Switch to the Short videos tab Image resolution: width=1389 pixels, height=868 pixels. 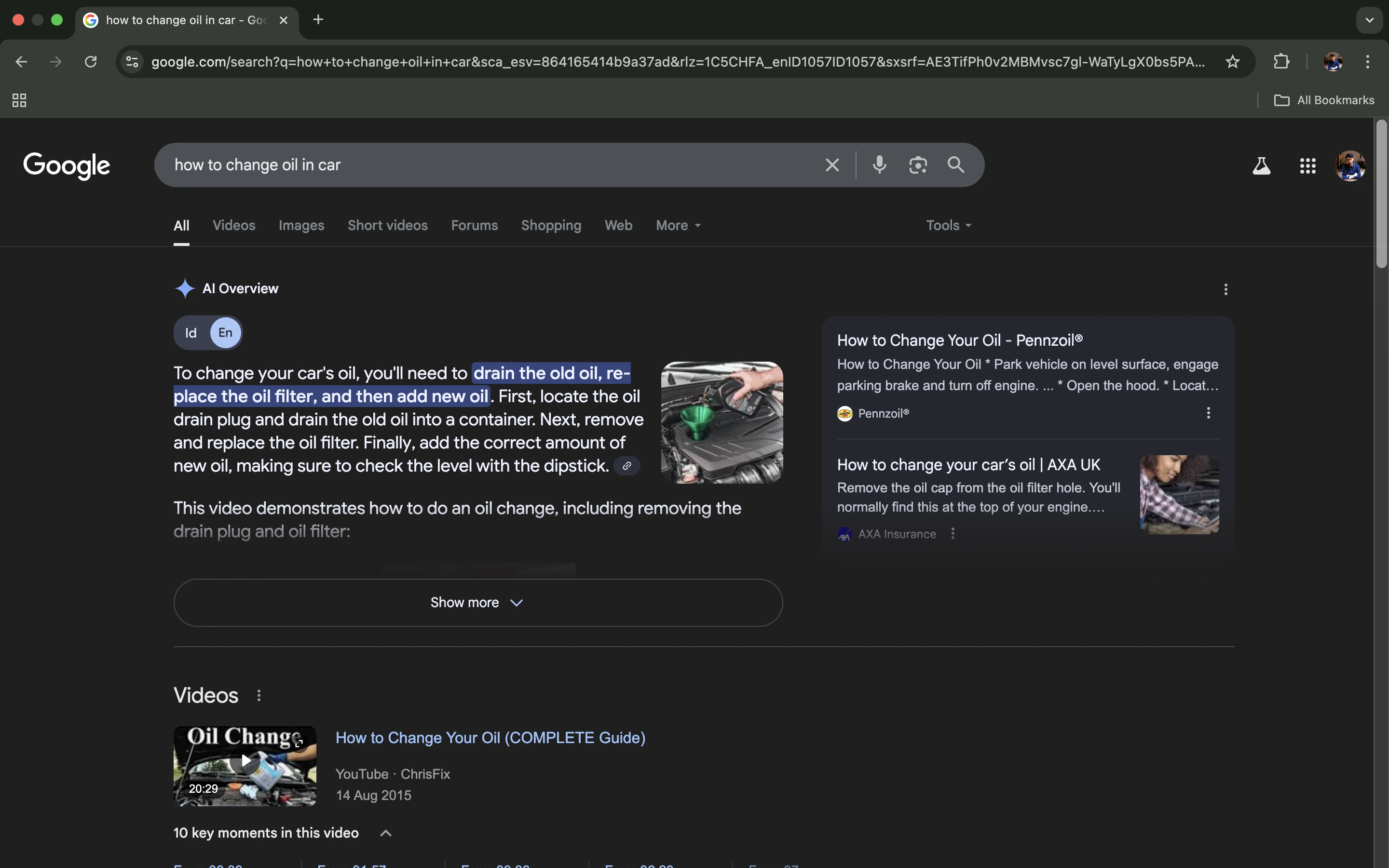(387, 225)
